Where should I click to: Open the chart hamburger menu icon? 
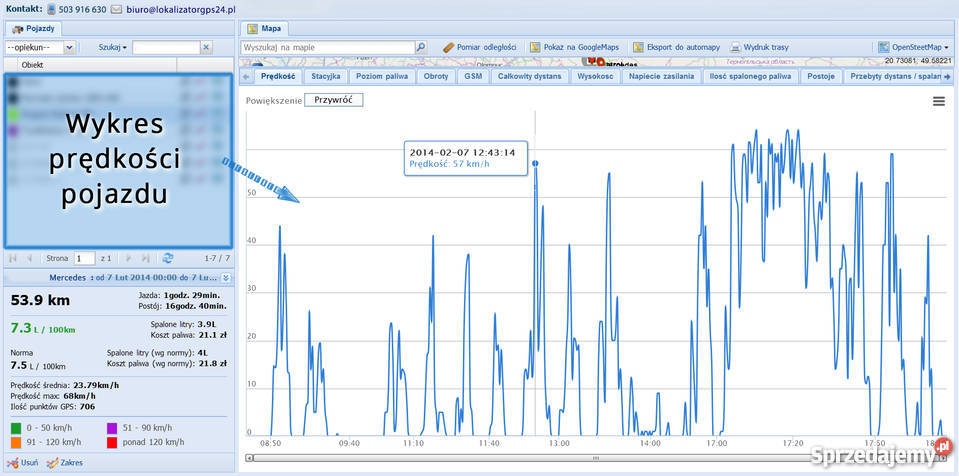(939, 102)
